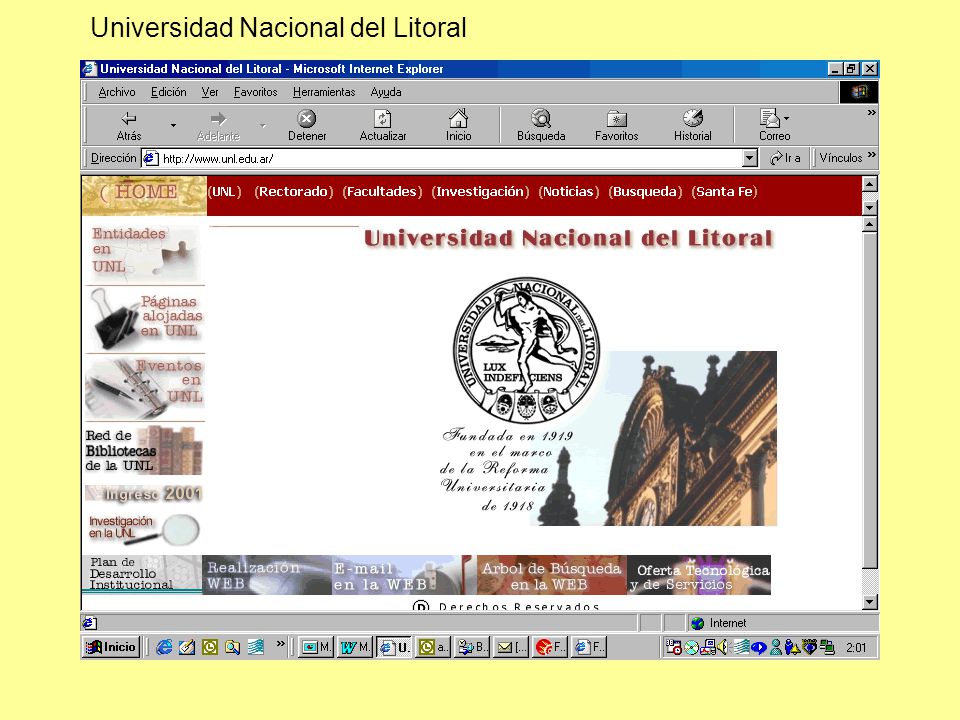This screenshot has width=960, height=720.
Task: Open the (Santa Fe) navigation link
Action: pos(724,192)
